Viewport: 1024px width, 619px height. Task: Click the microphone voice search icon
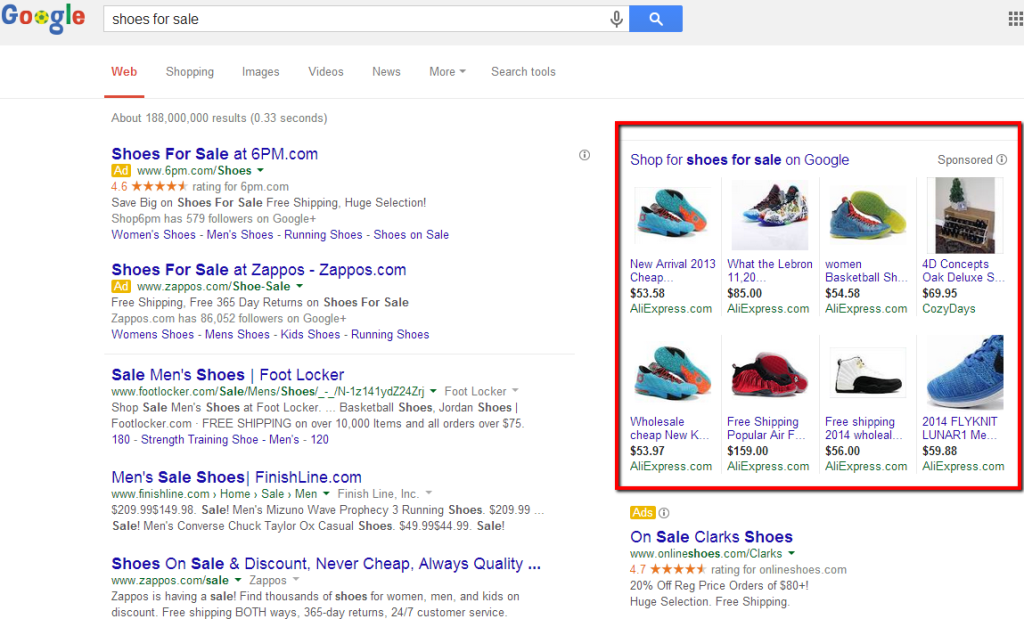tap(616, 18)
